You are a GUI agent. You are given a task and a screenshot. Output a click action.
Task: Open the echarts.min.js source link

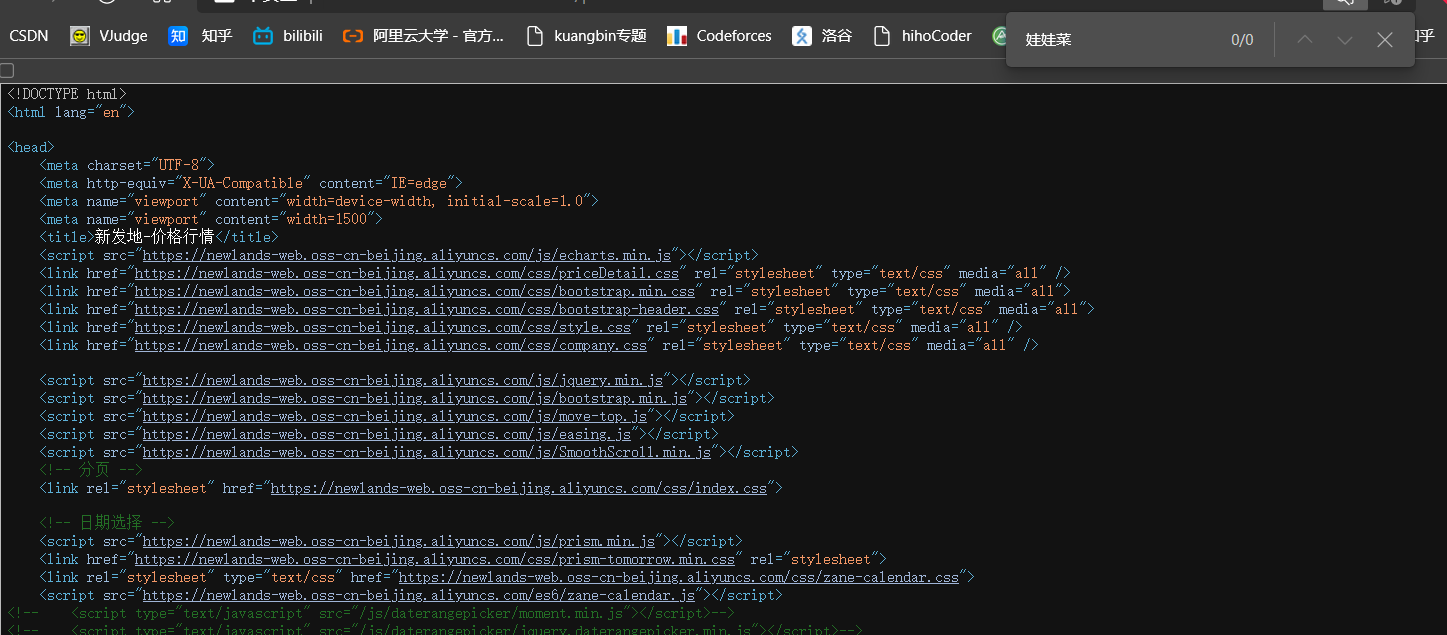point(407,255)
